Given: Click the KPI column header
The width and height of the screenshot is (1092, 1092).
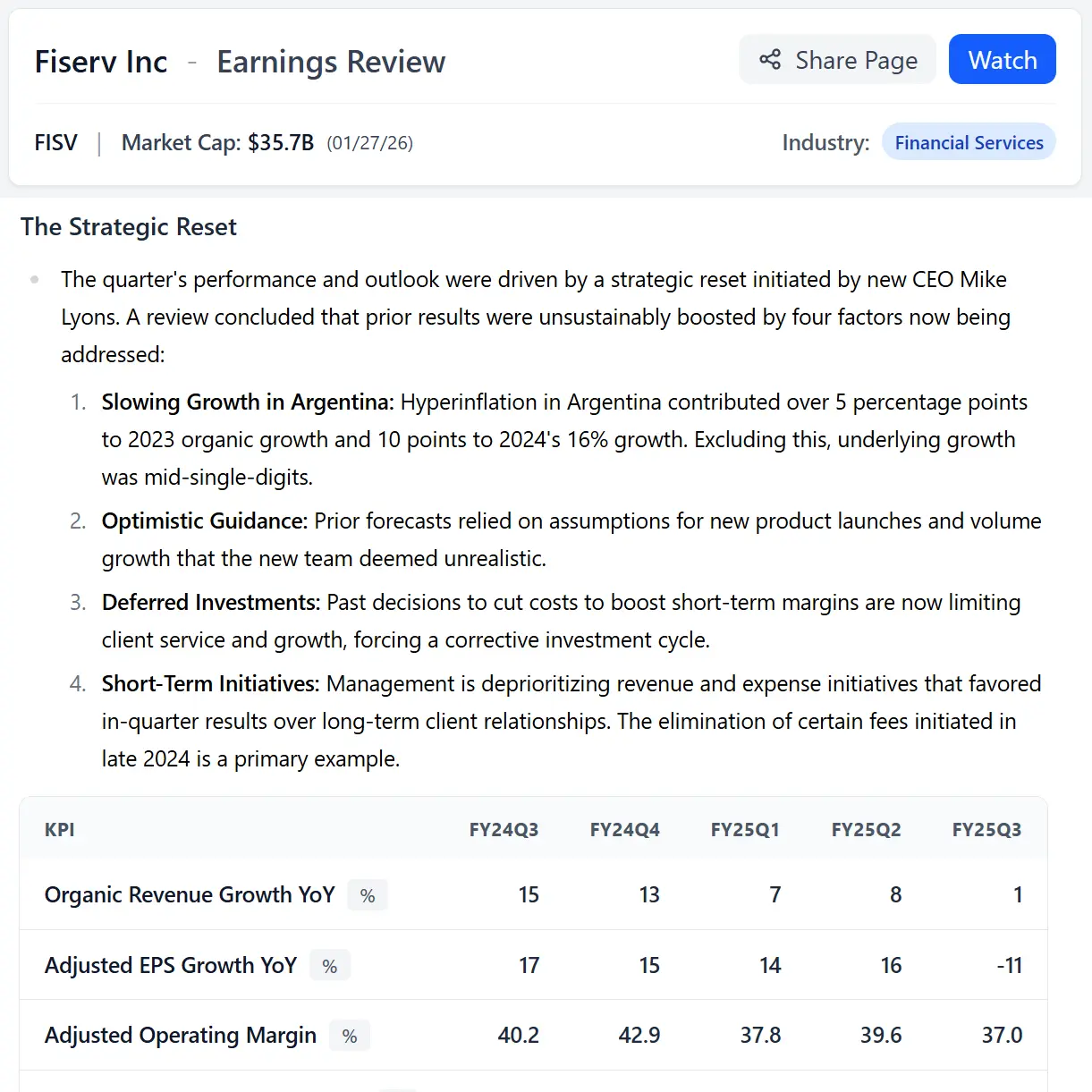Looking at the screenshot, I should click(59, 829).
